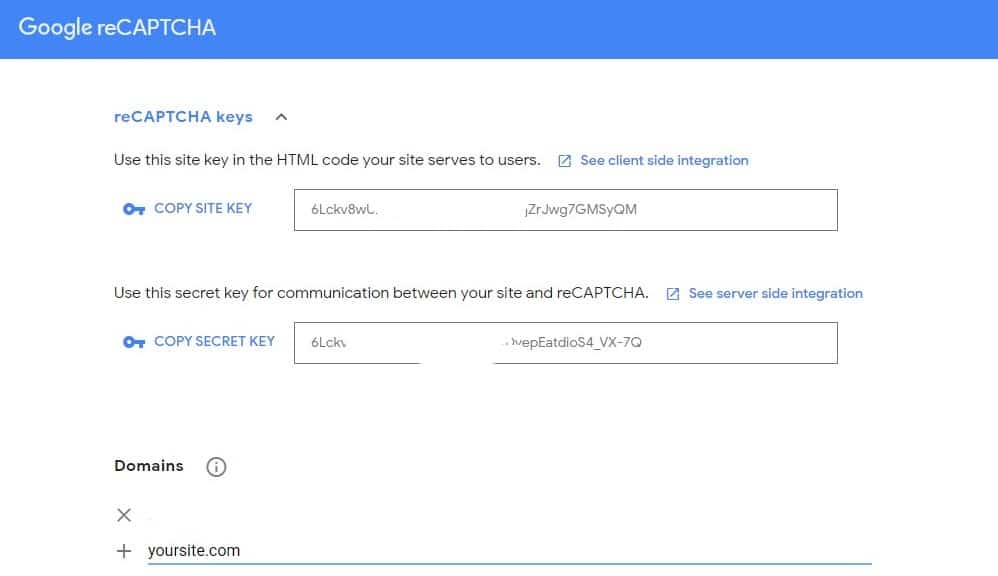Open the See client side integration link
The image size is (998, 576).
point(664,160)
